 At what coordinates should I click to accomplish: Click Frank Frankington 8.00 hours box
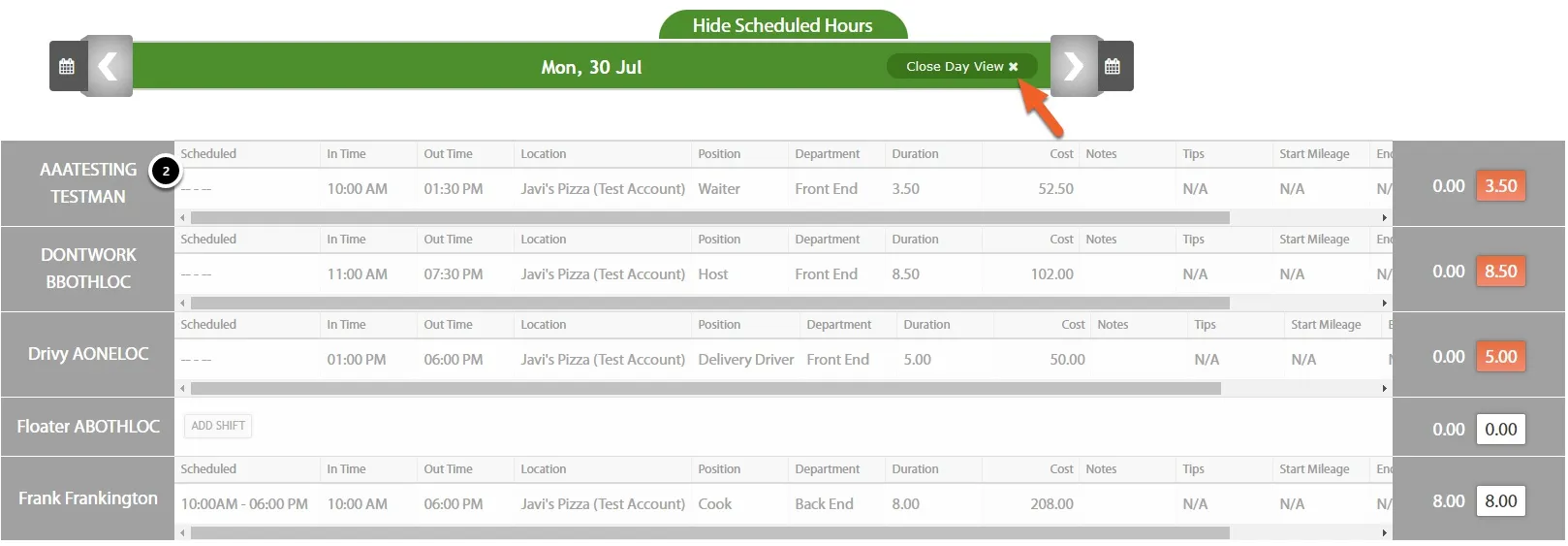(1500, 501)
